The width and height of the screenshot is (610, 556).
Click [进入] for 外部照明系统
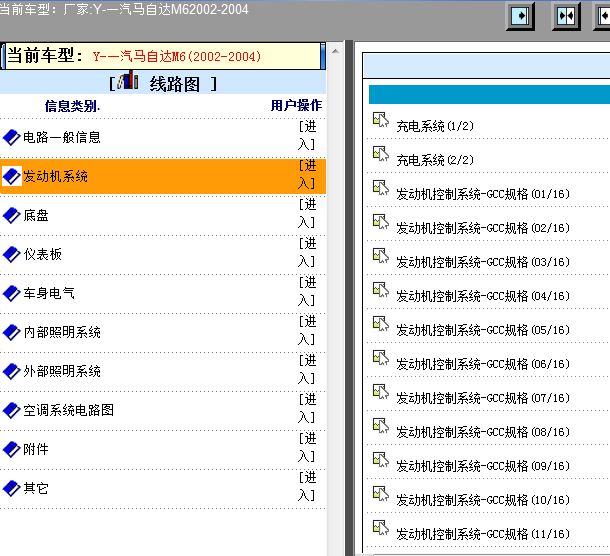(x=307, y=369)
